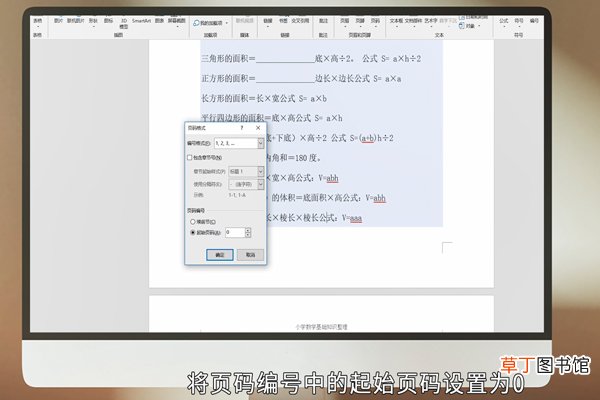Screen dimensions: 600x400
Task: Confirm with the OK (确定) button
Action: coord(220,255)
